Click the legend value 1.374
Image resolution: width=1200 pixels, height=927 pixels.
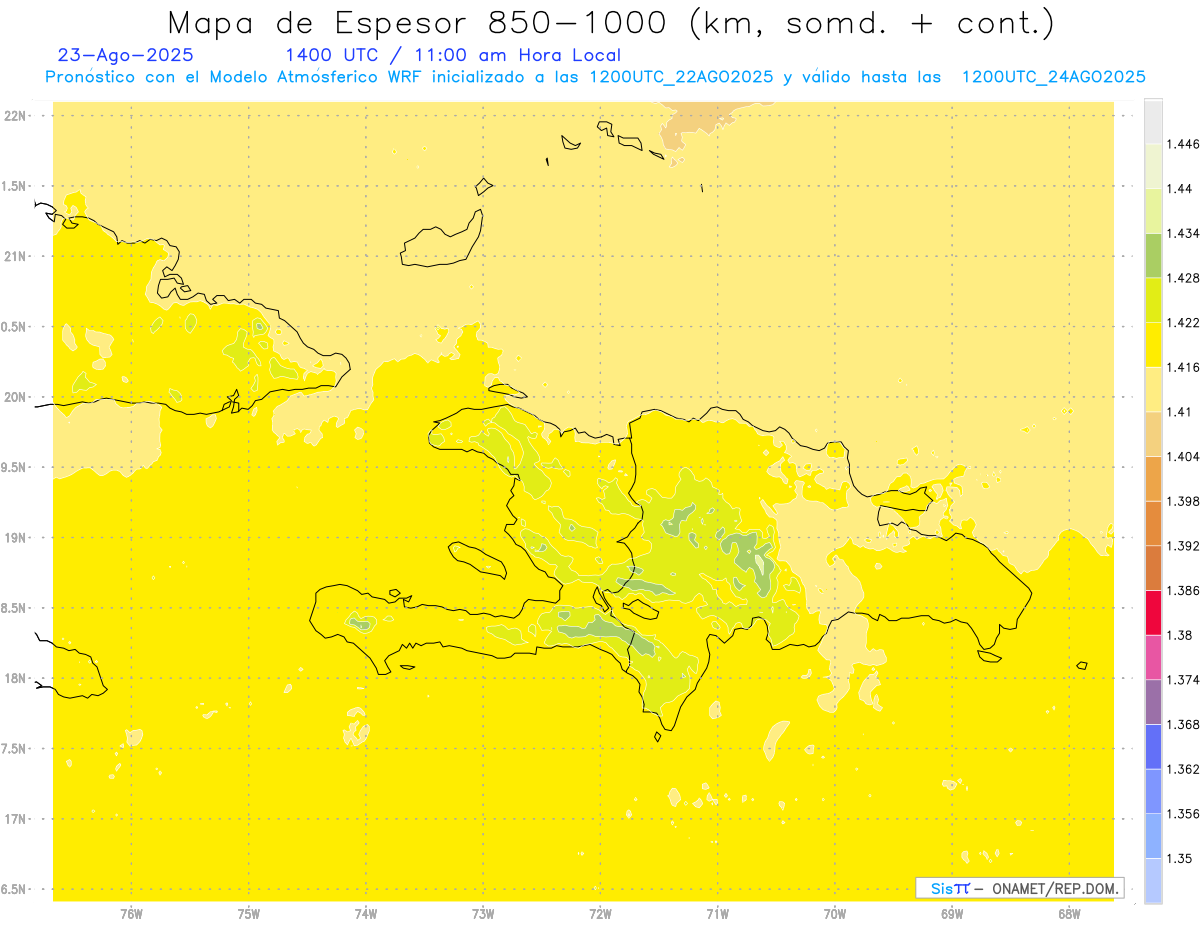point(1183,680)
